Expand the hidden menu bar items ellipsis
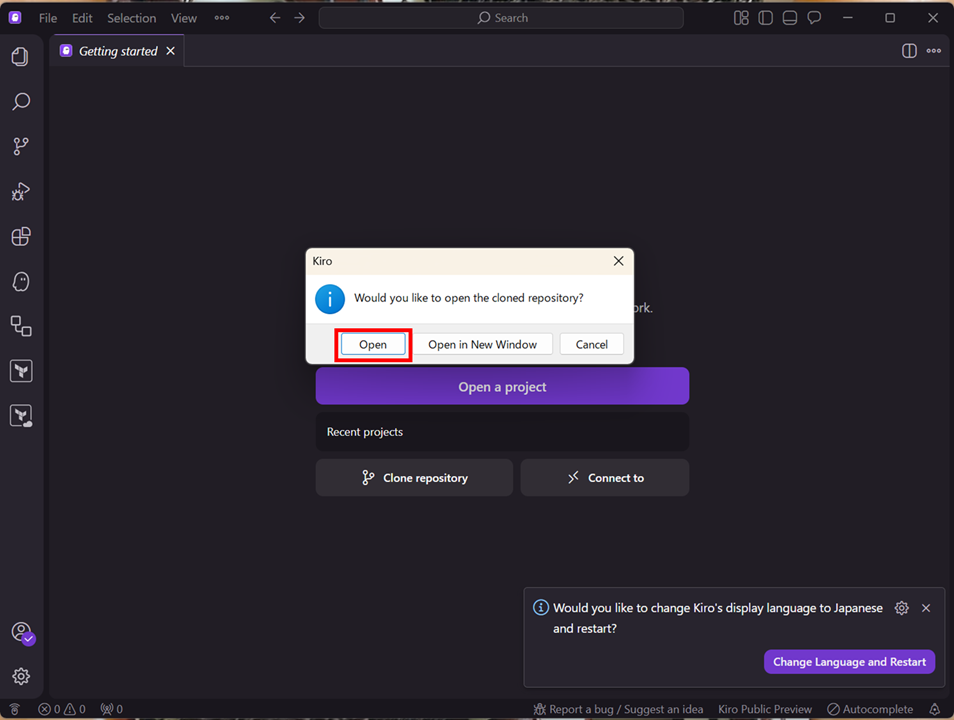 222,18
